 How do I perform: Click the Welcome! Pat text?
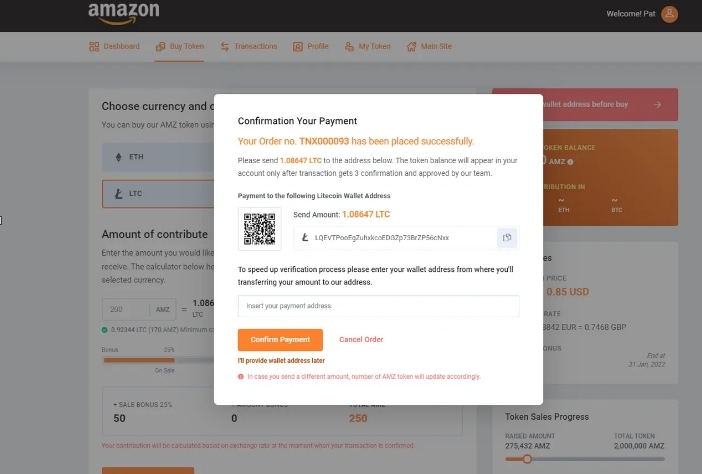point(630,14)
